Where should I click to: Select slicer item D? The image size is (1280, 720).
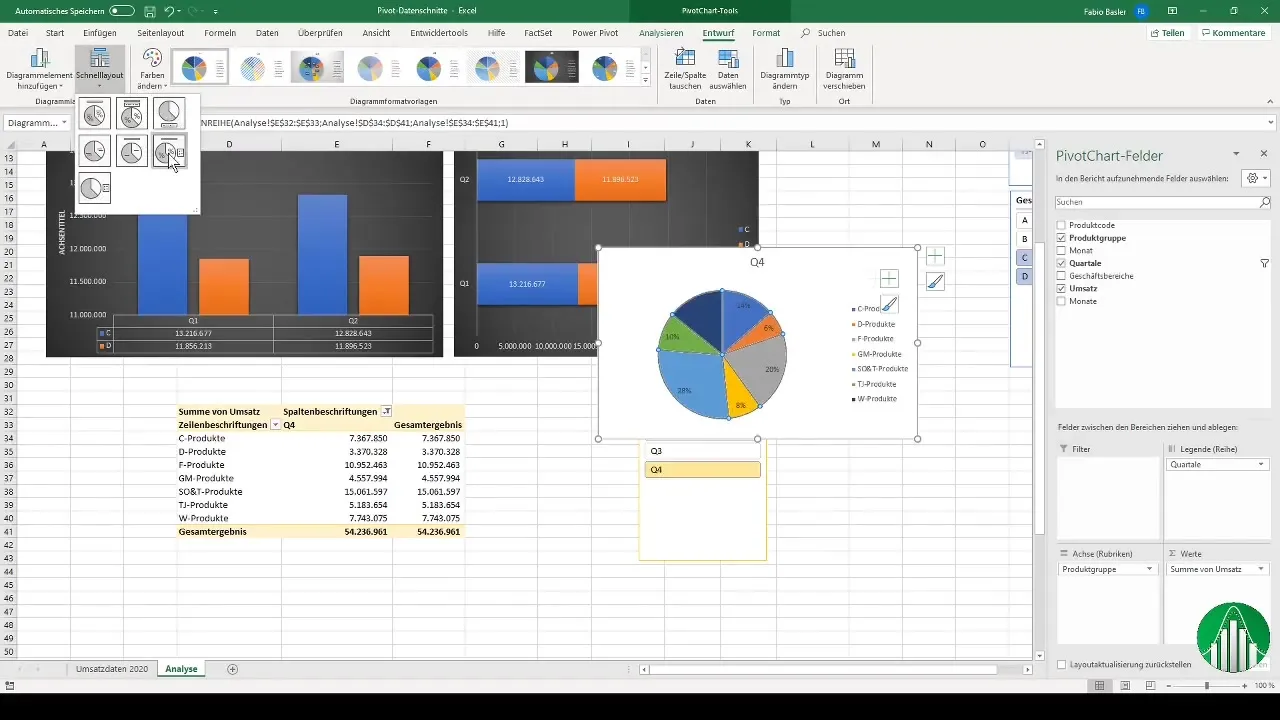[1024, 276]
